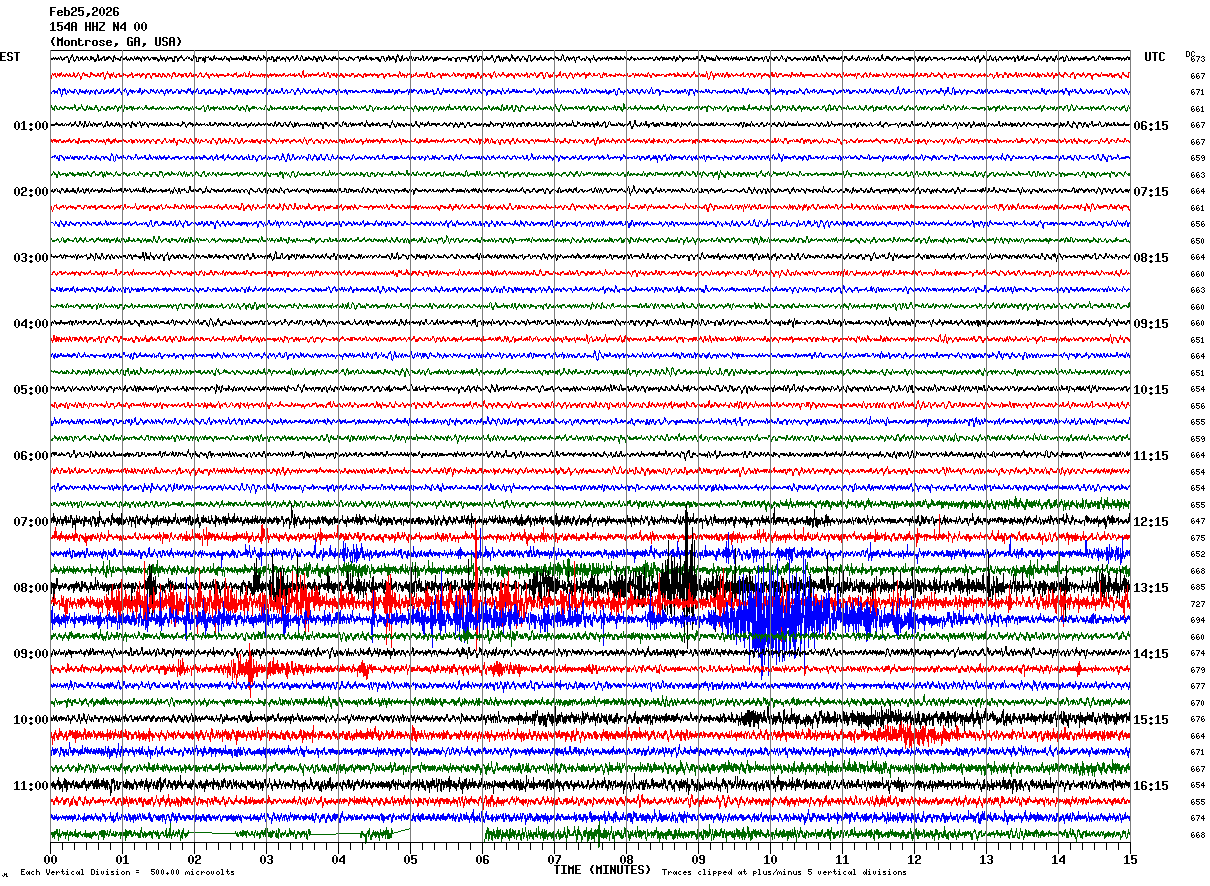Select the 11:00 EST time label
1210x886 pixels.
[30, 786]
